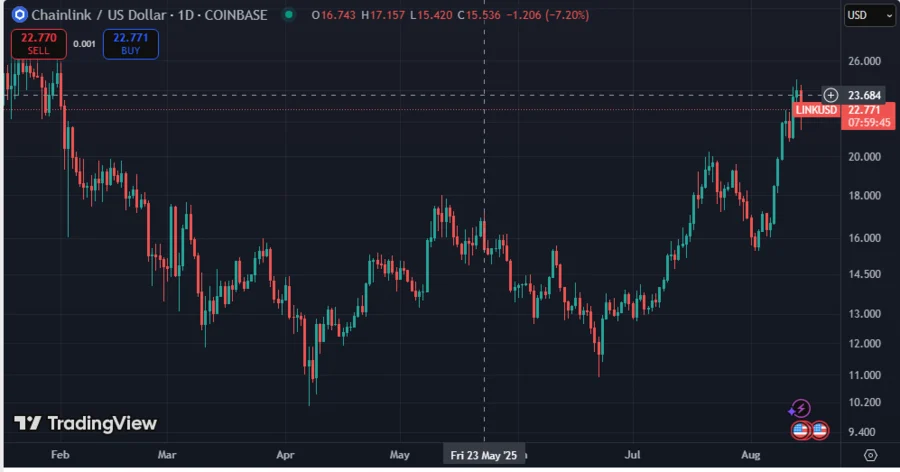Click the H17.157 high value
900x472 pixels.
coord(383,15)
